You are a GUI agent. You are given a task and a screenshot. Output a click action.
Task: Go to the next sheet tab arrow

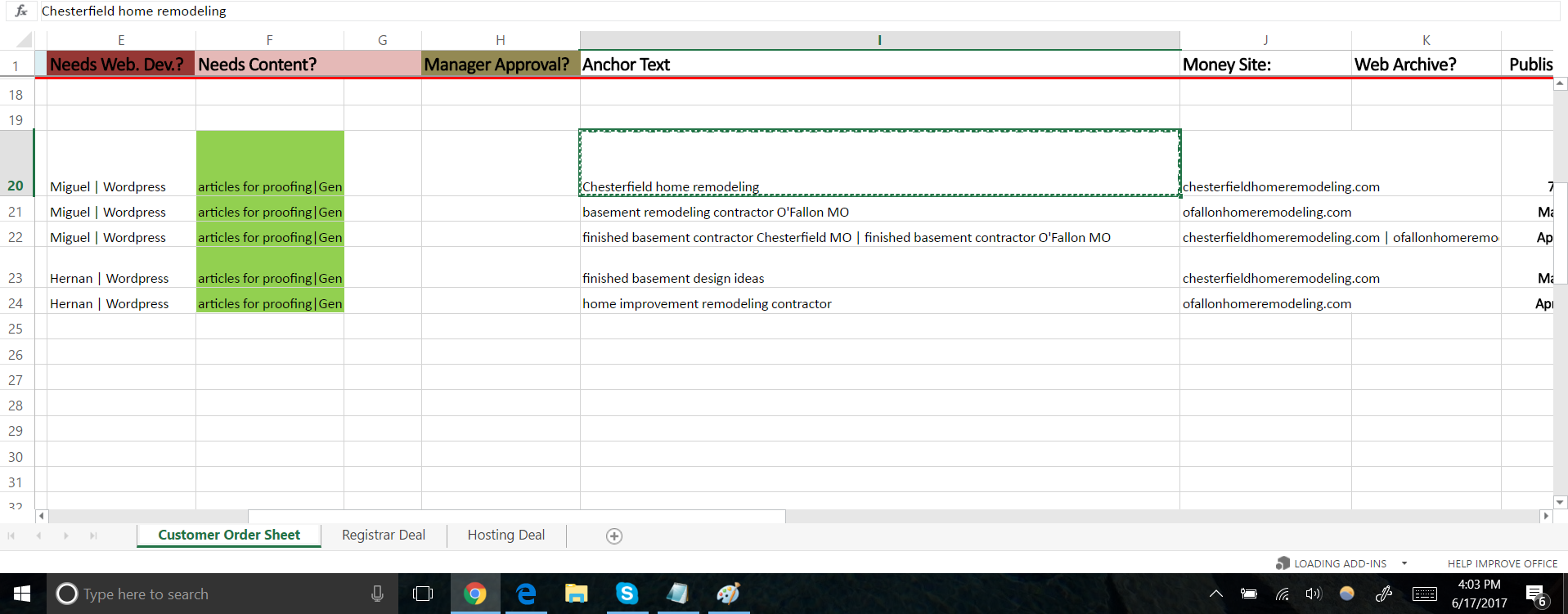[66, 536]
